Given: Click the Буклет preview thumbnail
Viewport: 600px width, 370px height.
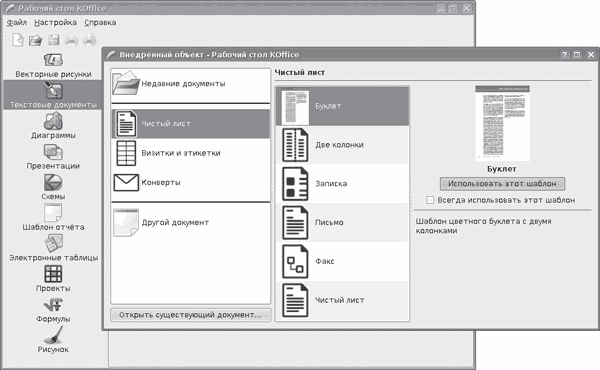Looking at the screenshot, I should coord(502,123).
